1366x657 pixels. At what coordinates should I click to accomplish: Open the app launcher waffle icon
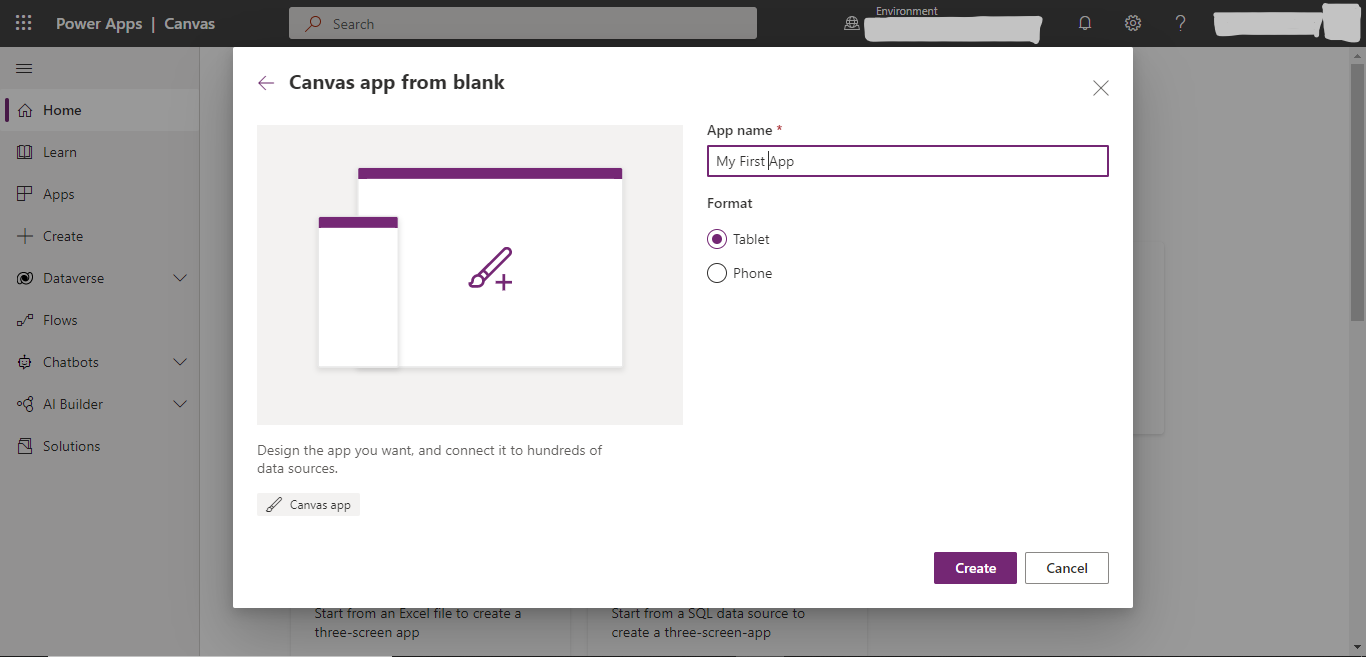(23, 23)
